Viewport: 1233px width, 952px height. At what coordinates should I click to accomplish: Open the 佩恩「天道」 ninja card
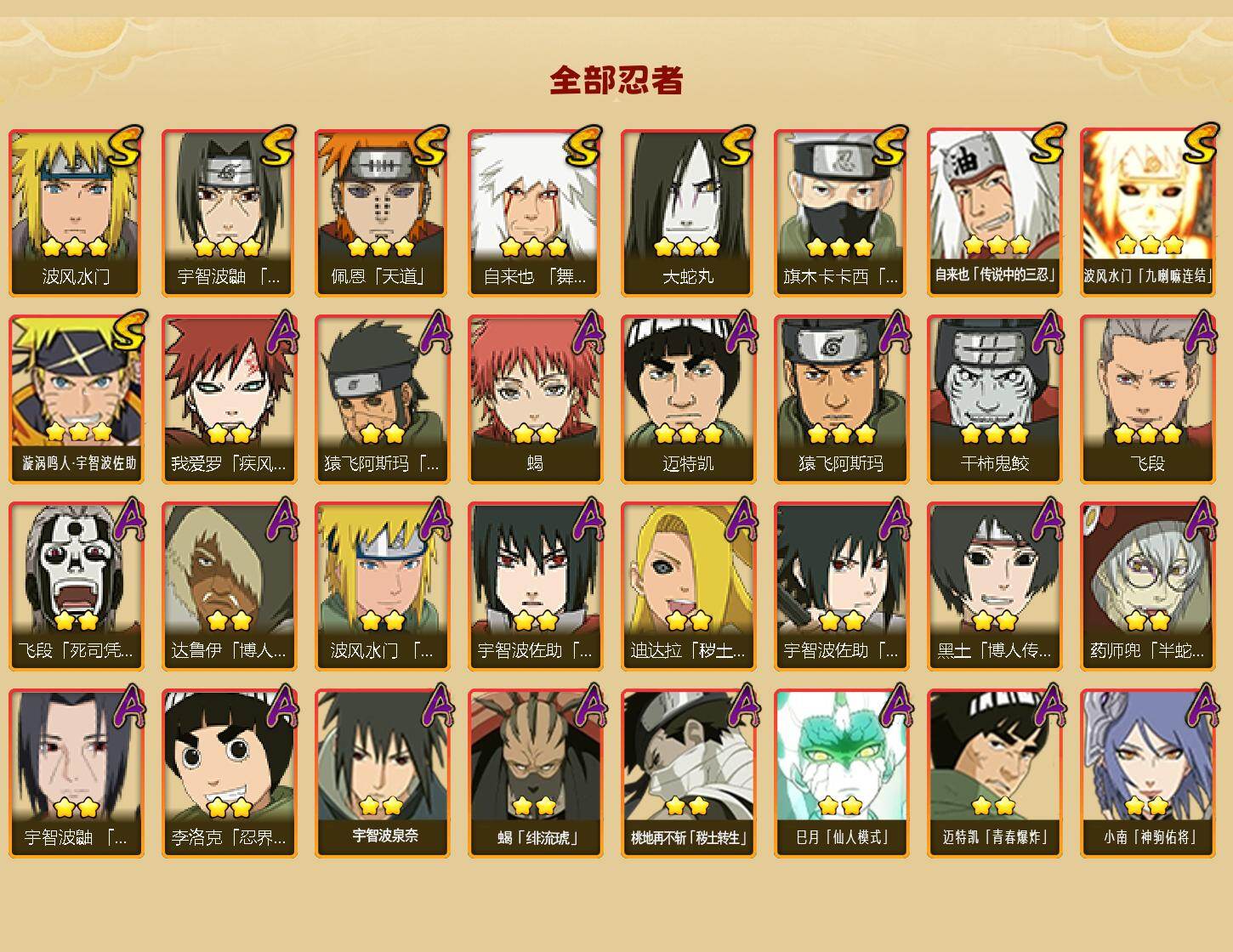[x=382, y=212]
